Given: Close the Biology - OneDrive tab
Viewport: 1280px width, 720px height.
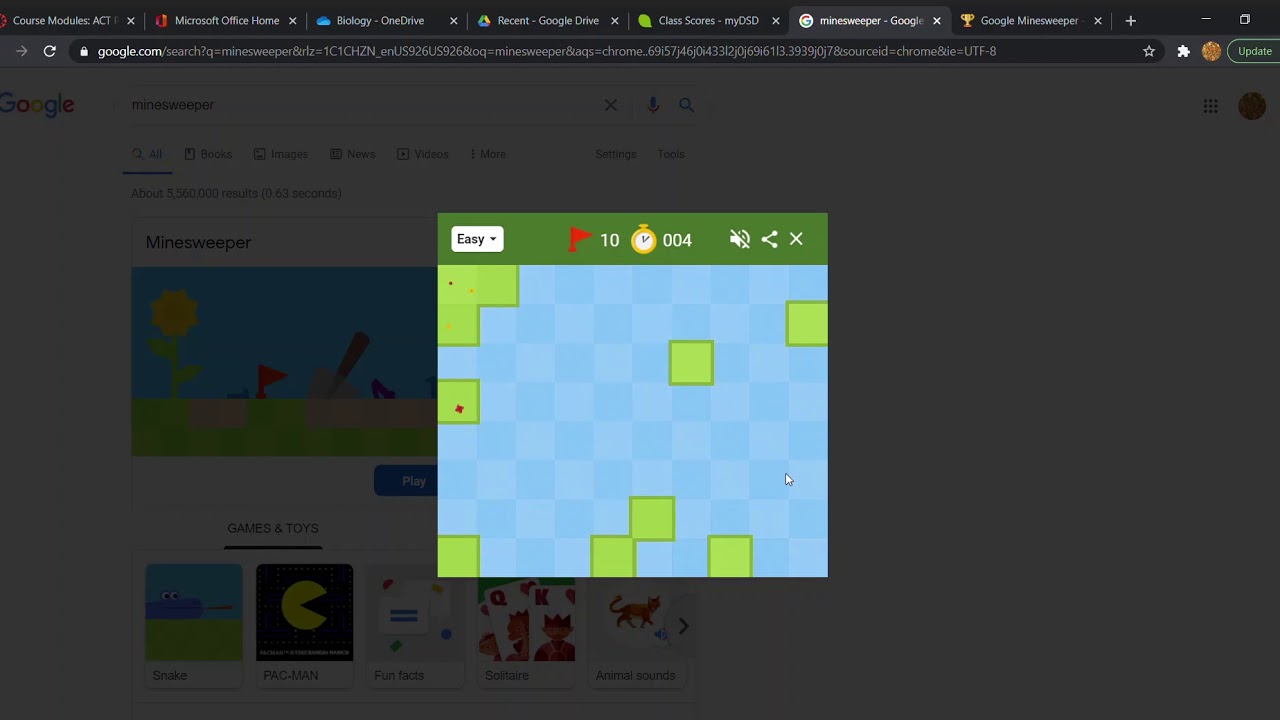Looking at the screenshot, I should pyautogui.click(x=454, y=20).
